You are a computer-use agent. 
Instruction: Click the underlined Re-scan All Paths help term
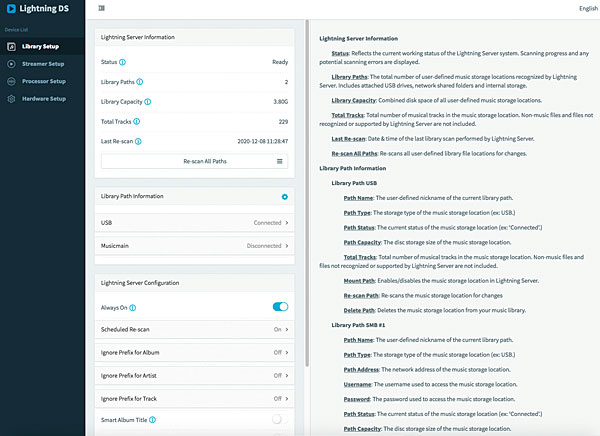[354, 153]
